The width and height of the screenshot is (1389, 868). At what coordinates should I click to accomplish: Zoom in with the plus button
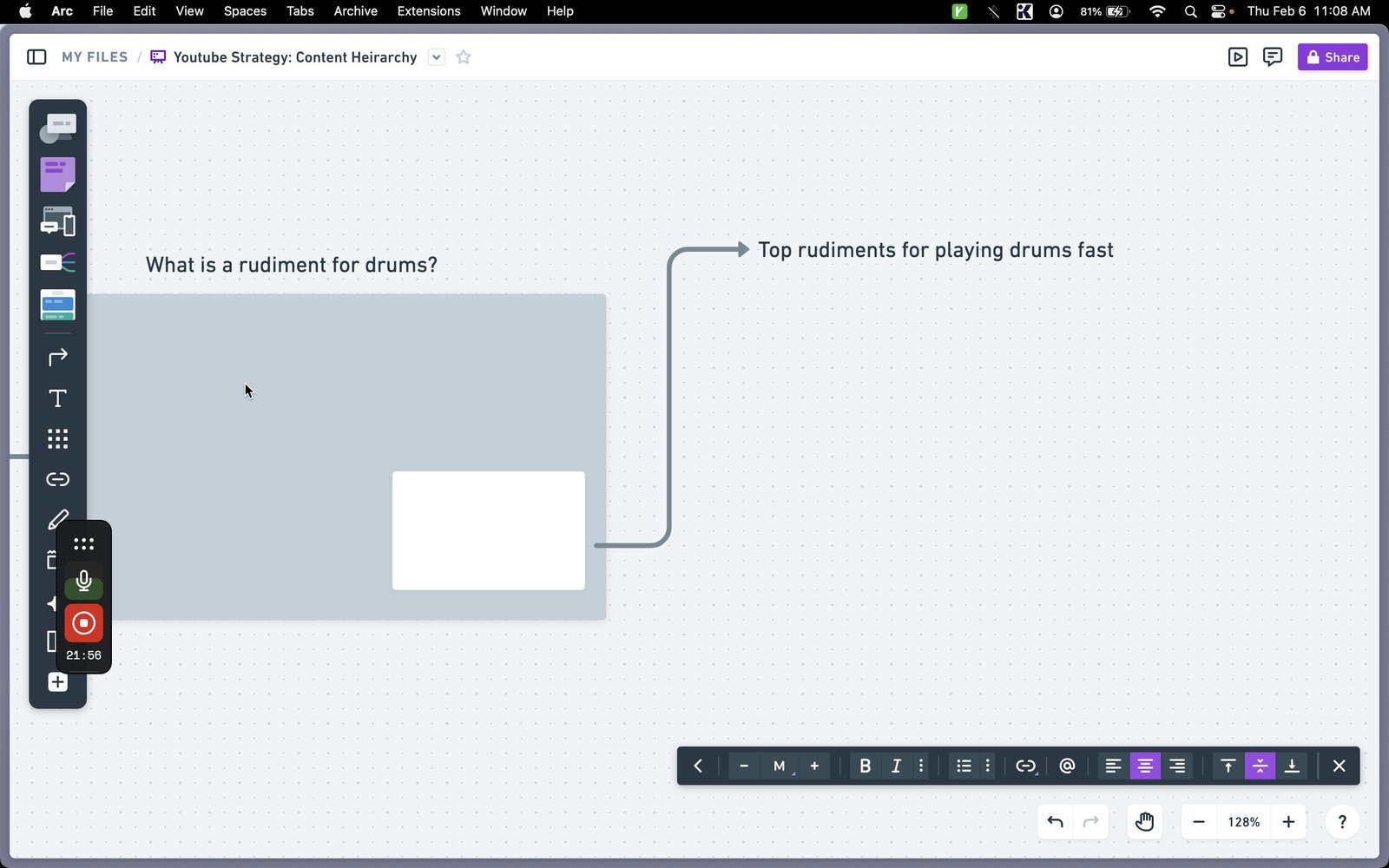[x=1288, y=822]
